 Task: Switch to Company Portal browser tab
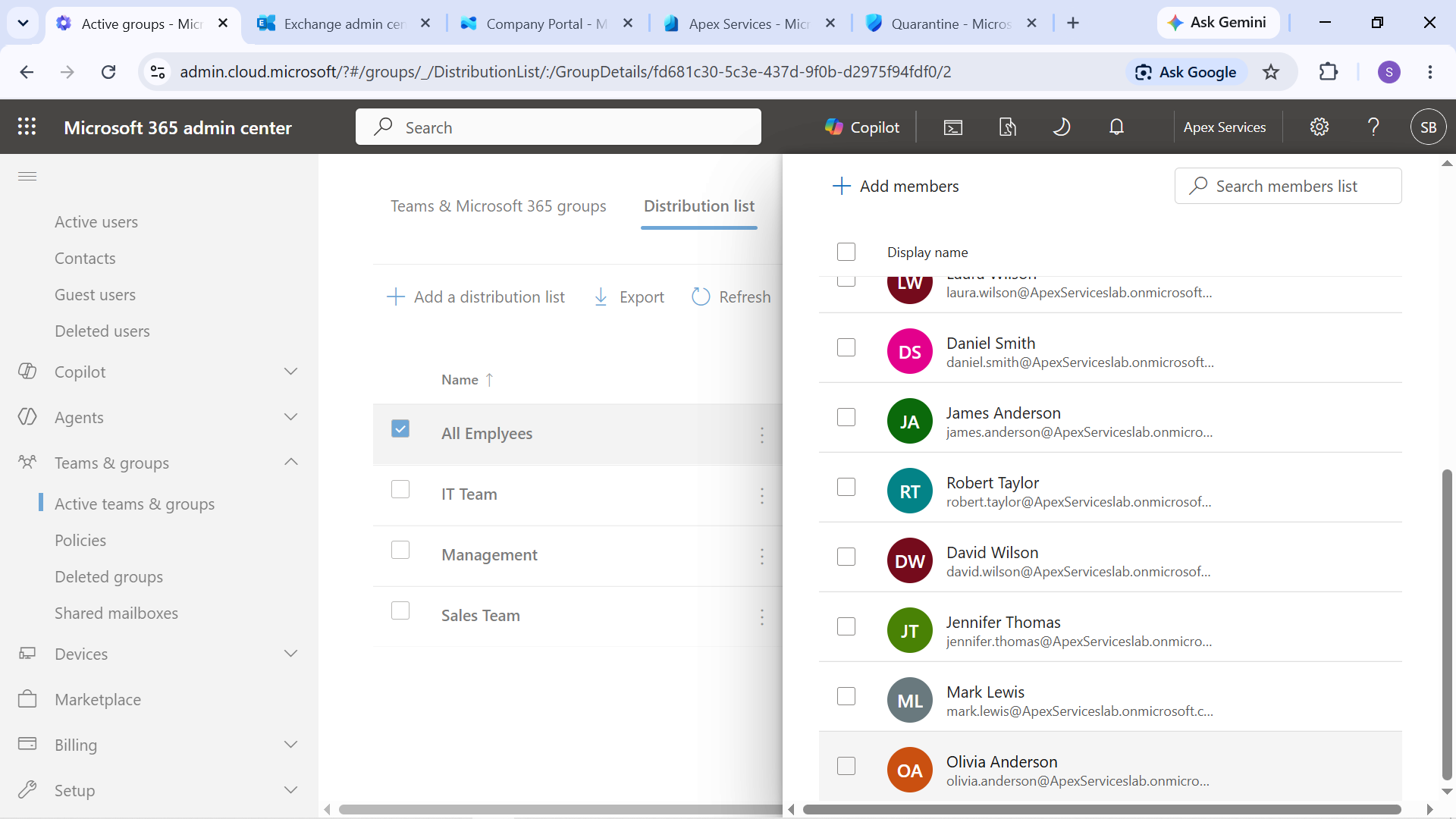(x=546, y=24)
